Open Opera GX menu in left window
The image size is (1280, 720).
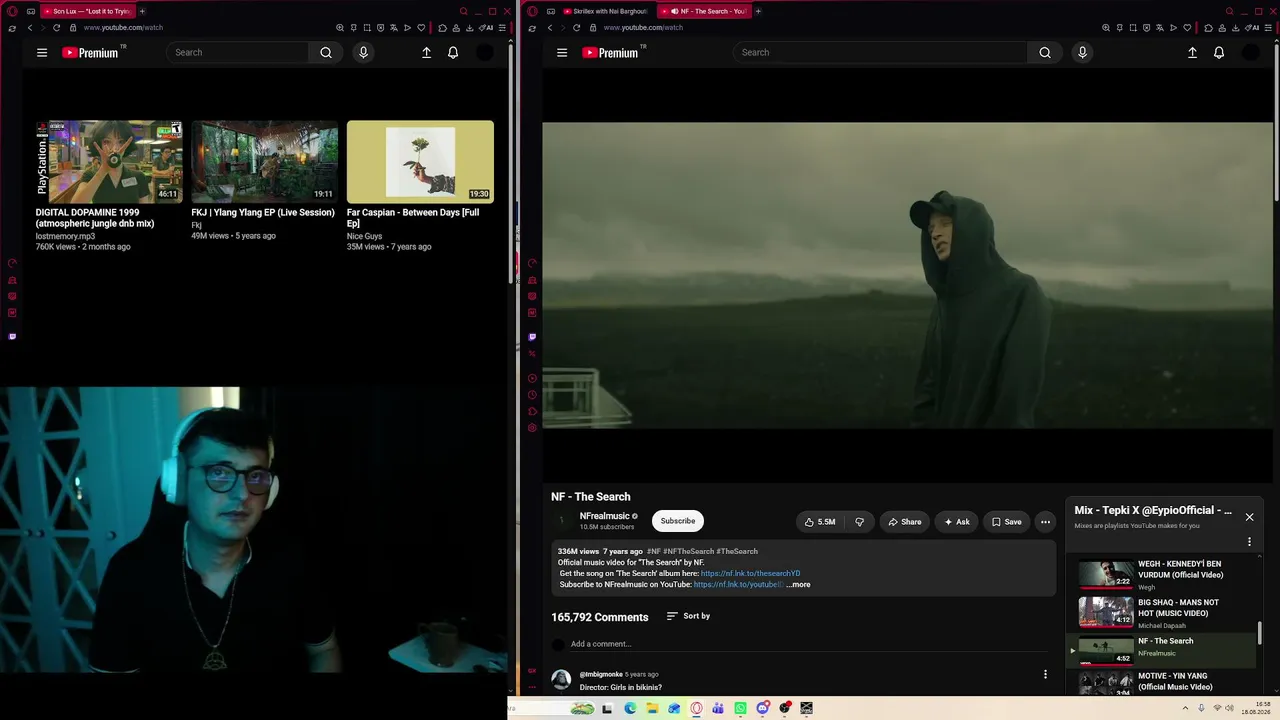point(12,11)
